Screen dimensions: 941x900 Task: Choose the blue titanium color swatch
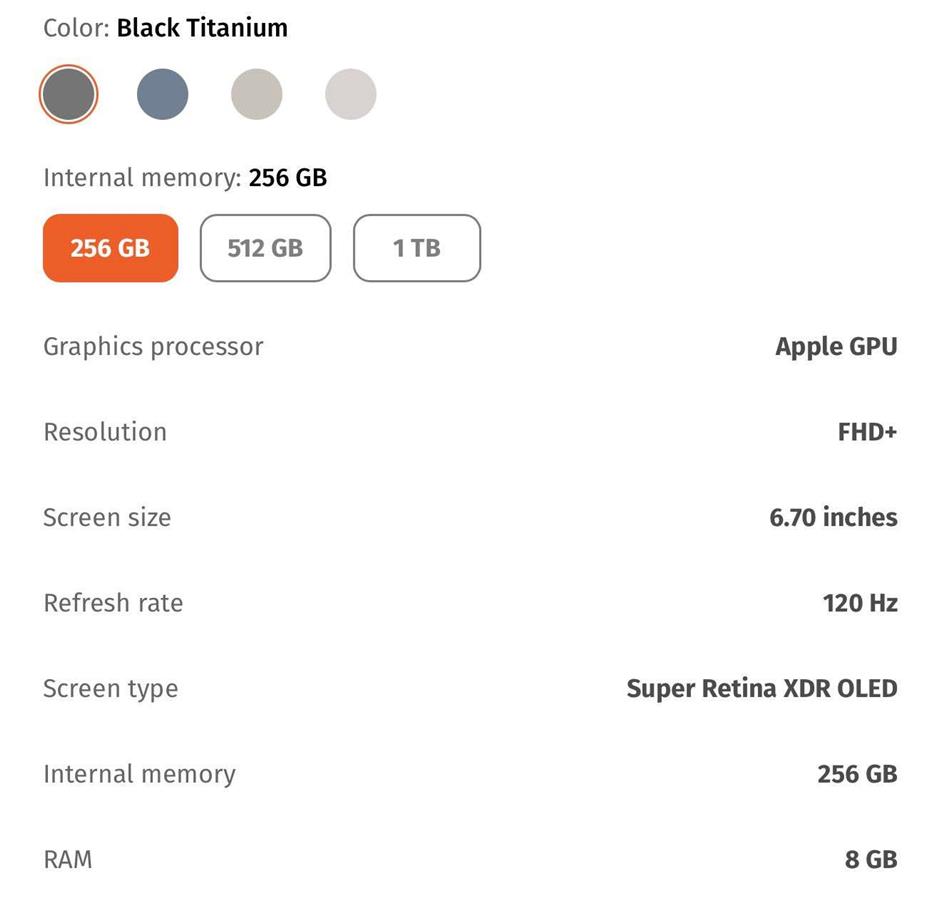point(162,95)
